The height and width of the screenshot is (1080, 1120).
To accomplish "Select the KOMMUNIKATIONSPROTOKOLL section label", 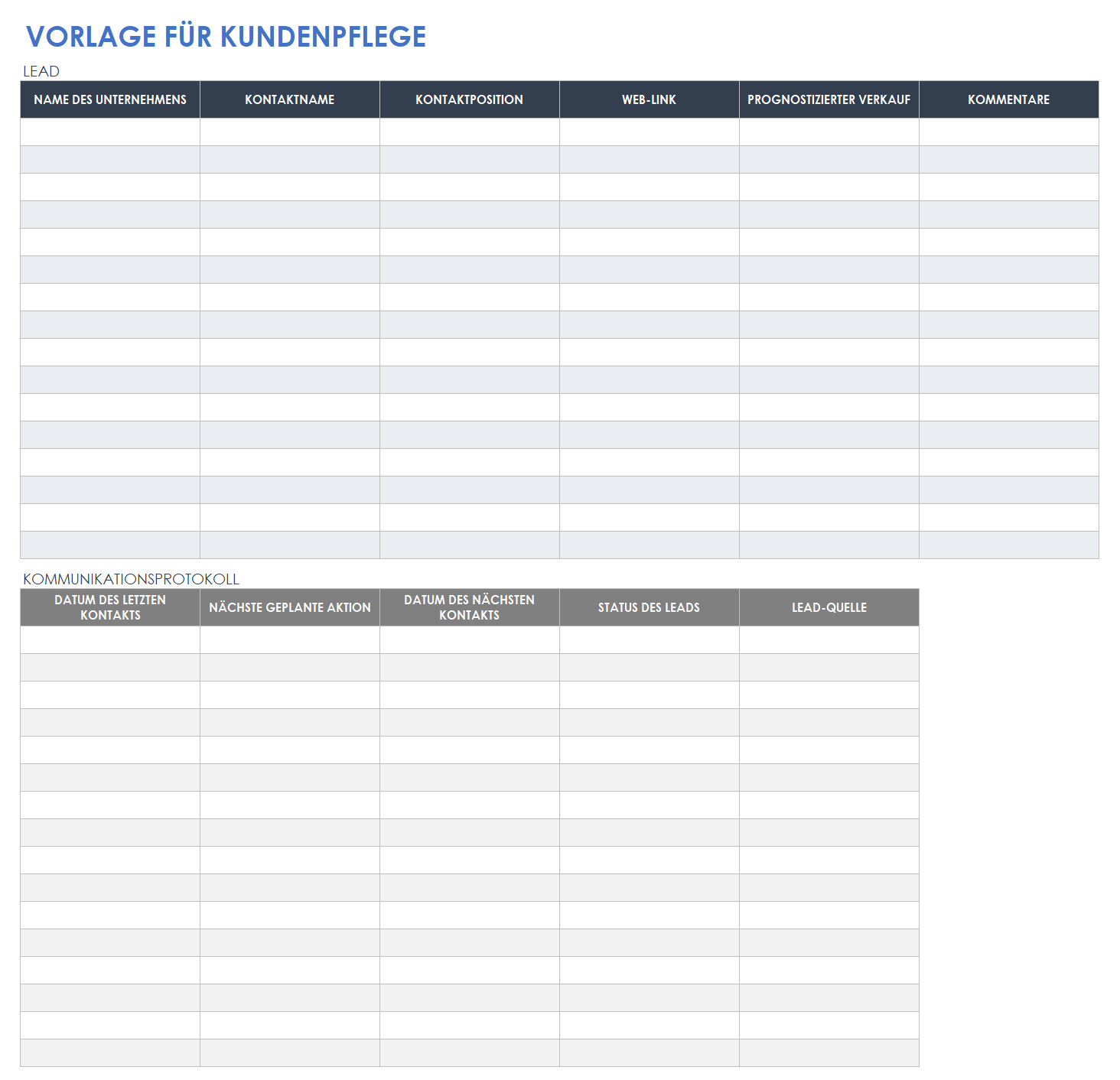I will [131, 579].
